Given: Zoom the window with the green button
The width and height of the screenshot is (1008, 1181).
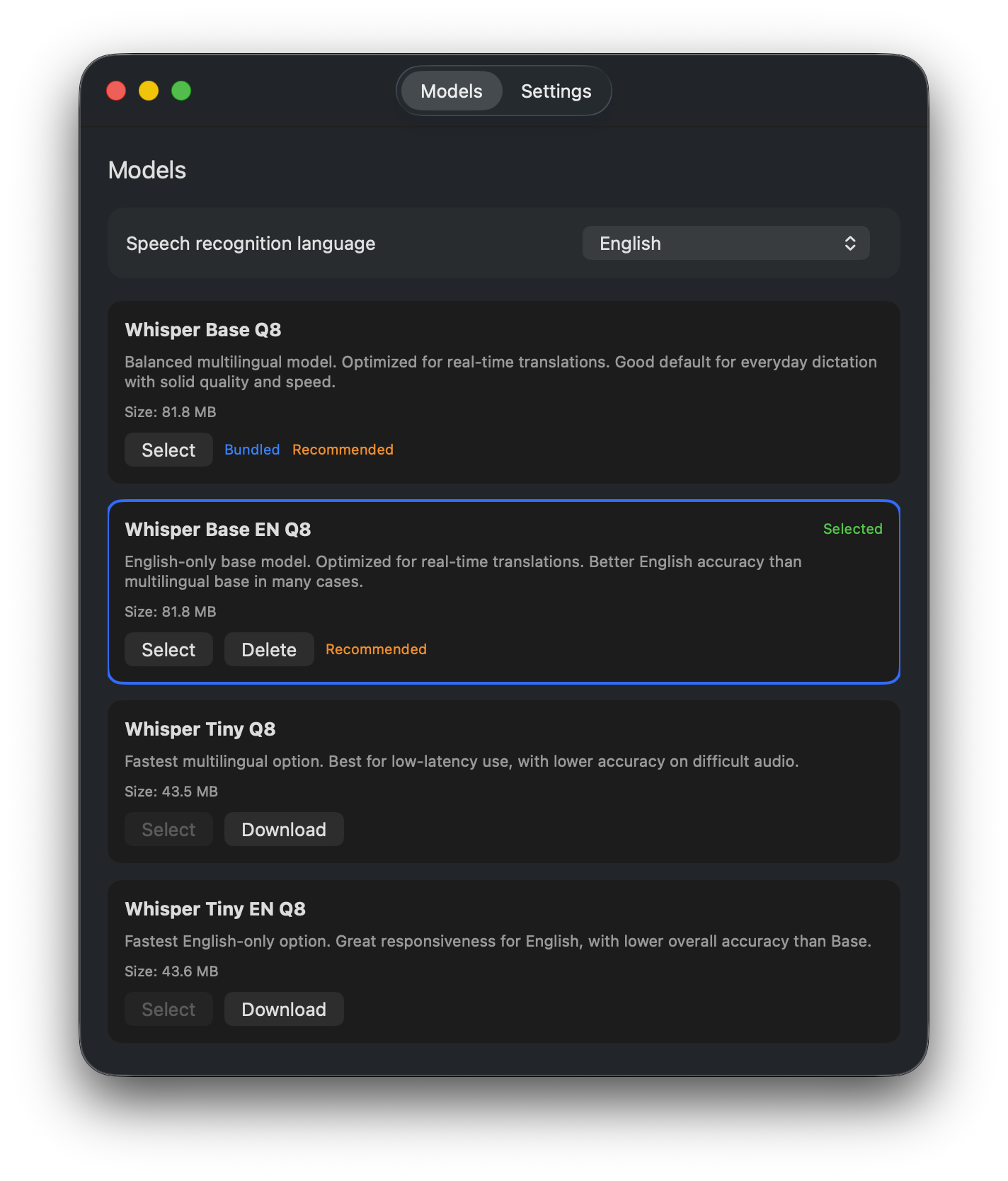Looking at the screenshot, I should coord(181,91).
